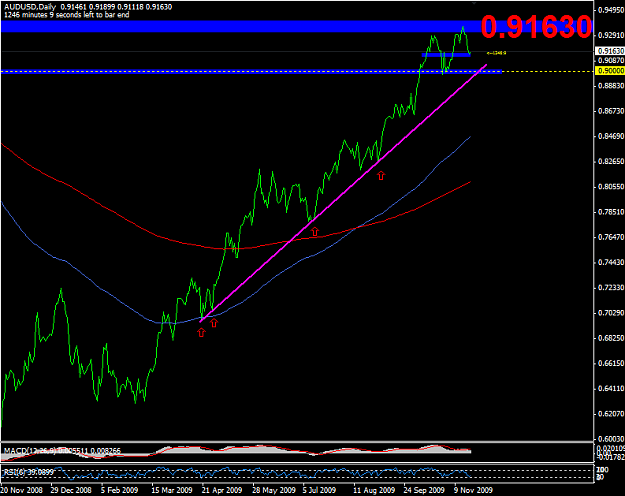Click the 0.92910 price axis label
Screen dimensions: 625x496
coord(611,35)
